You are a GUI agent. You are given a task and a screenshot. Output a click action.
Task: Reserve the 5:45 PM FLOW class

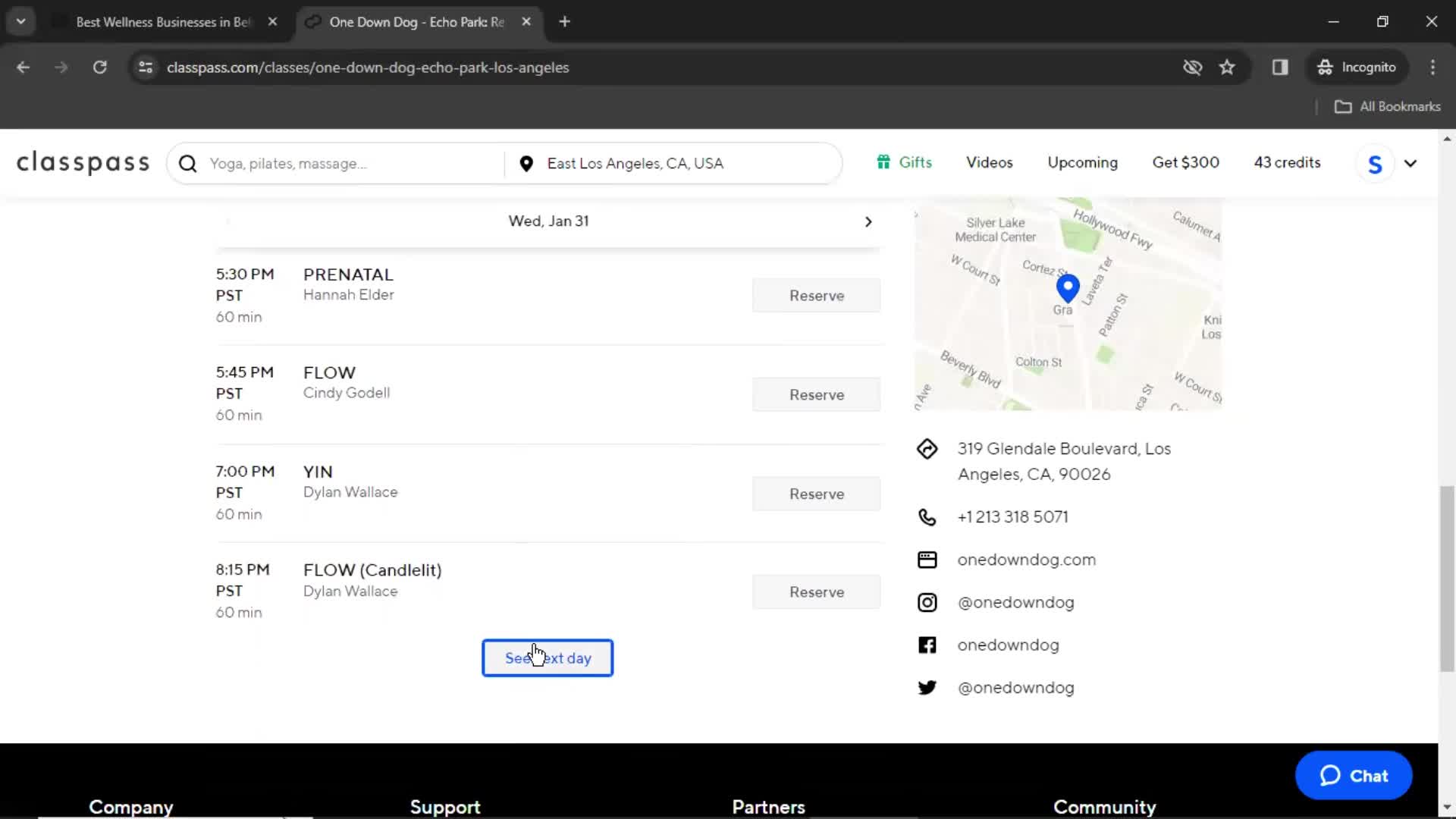tap(817, 395)
